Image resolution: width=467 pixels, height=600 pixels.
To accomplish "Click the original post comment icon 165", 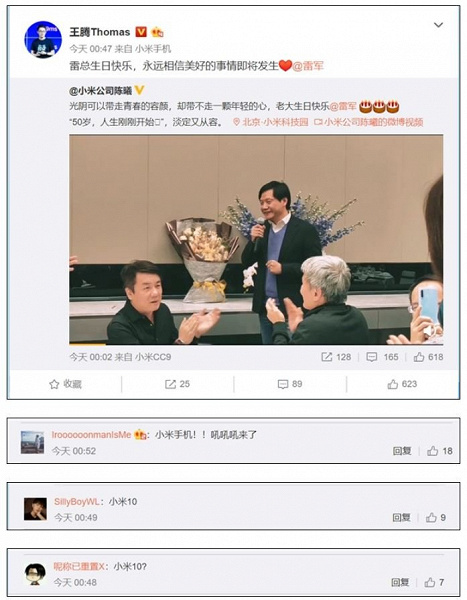I will (382, 357).
